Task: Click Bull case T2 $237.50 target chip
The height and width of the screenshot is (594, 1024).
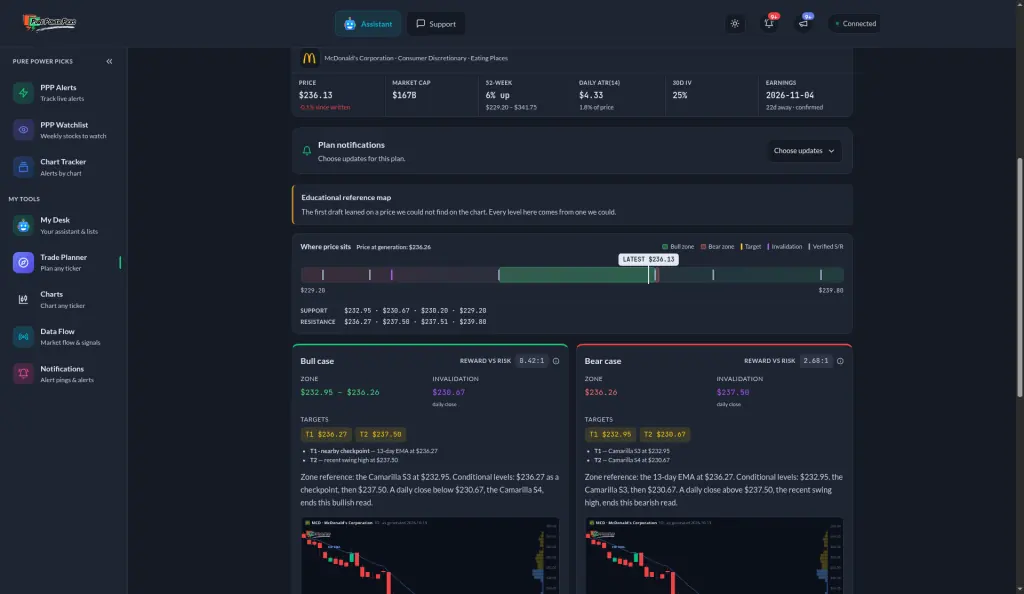Action: (380, 434)
